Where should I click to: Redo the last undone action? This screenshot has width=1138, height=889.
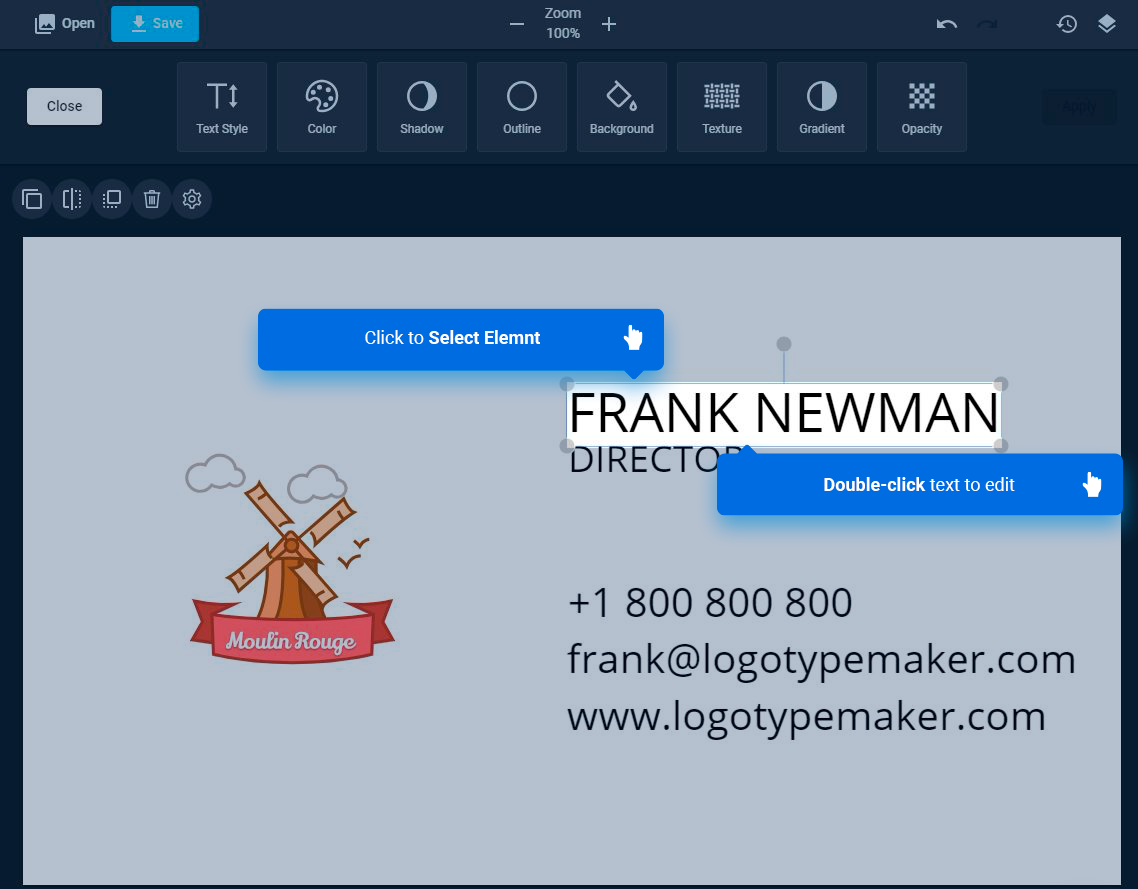pos(988,24)
